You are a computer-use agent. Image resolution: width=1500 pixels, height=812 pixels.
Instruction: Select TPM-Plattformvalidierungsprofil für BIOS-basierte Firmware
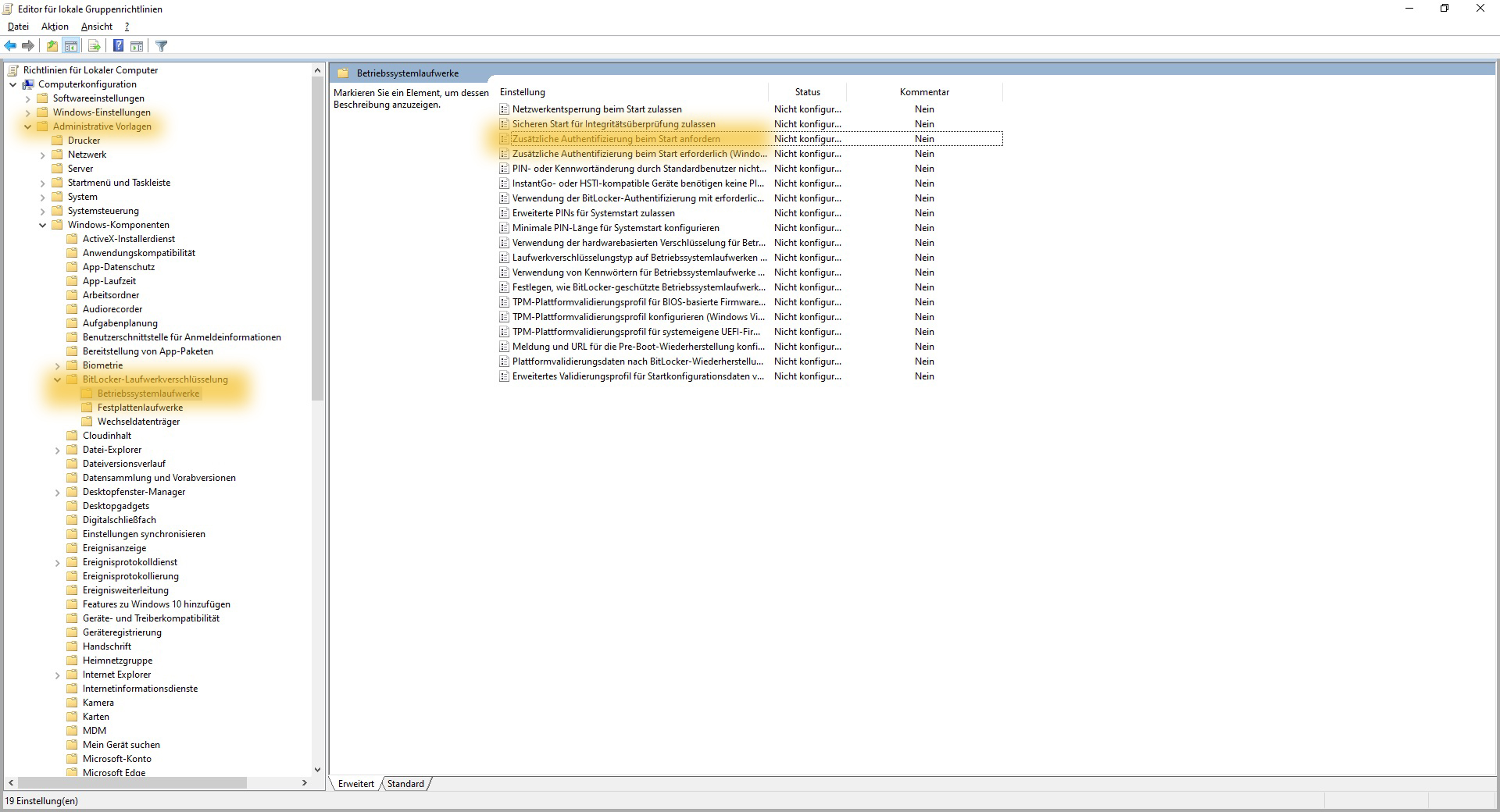pos(750,302)
